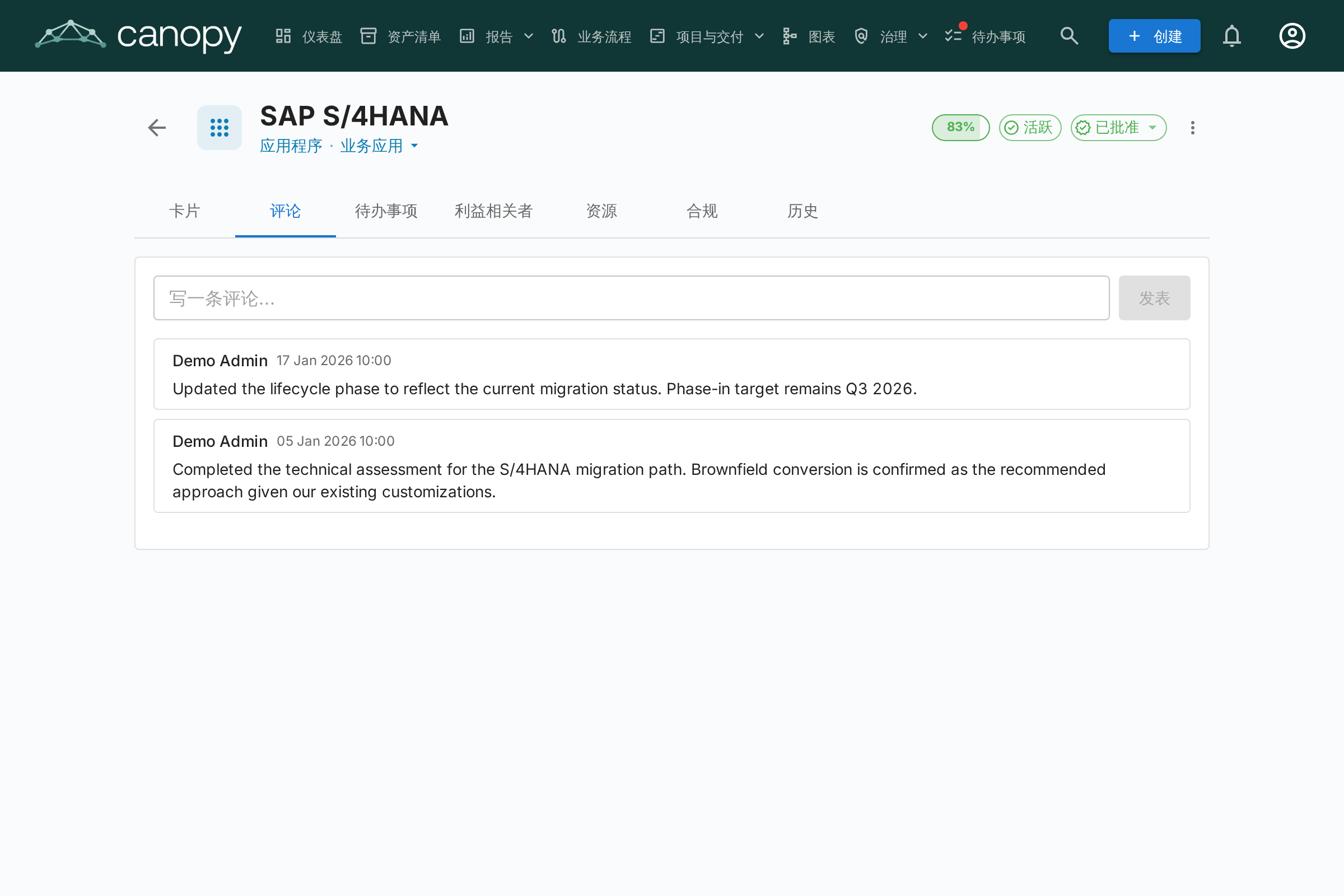Open the user account menu

point(1292,36)
